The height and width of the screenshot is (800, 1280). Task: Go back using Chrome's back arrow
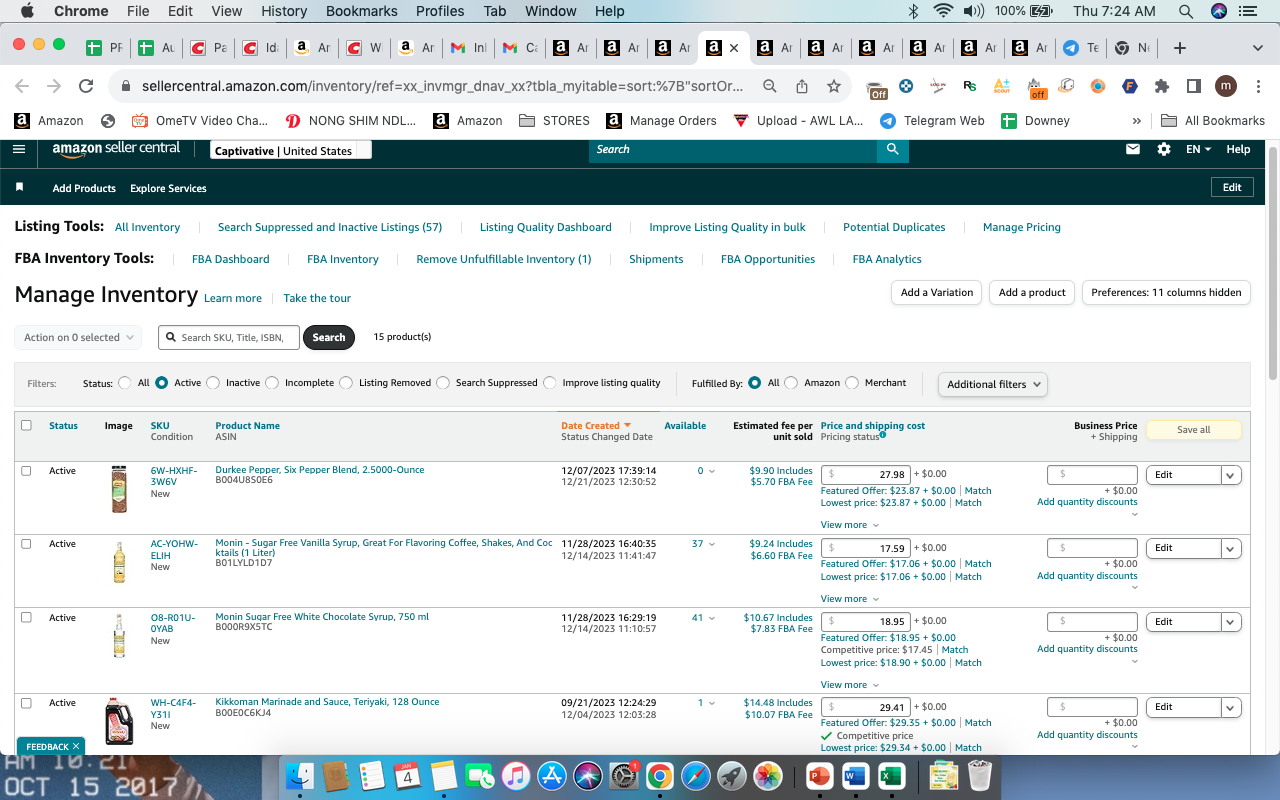click(x=22, y=86)
